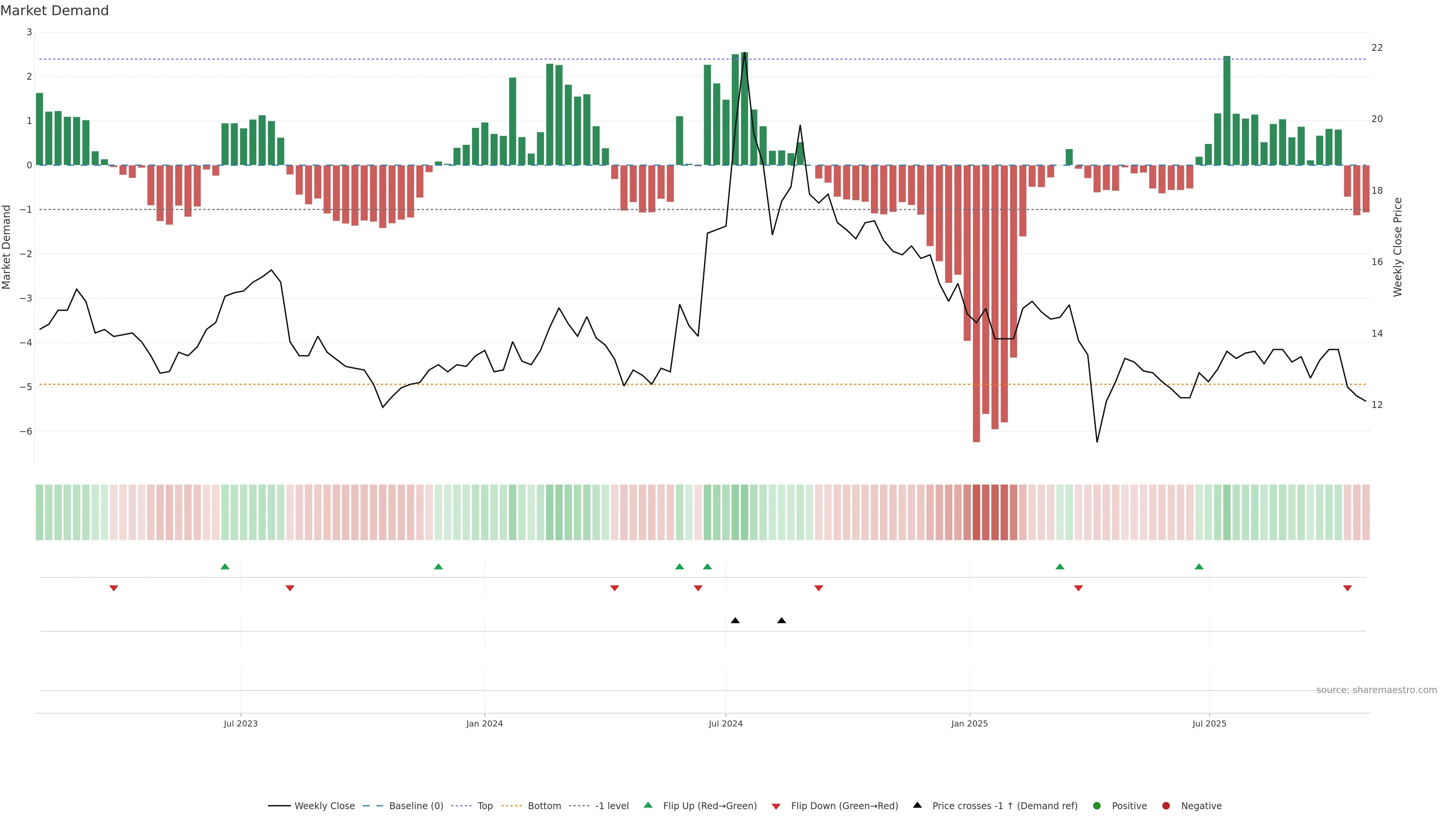The height and width of the screenshot is (819, 1456).
Task: Click the Jul 2024 x-axis label
Action: click(726, 724)
